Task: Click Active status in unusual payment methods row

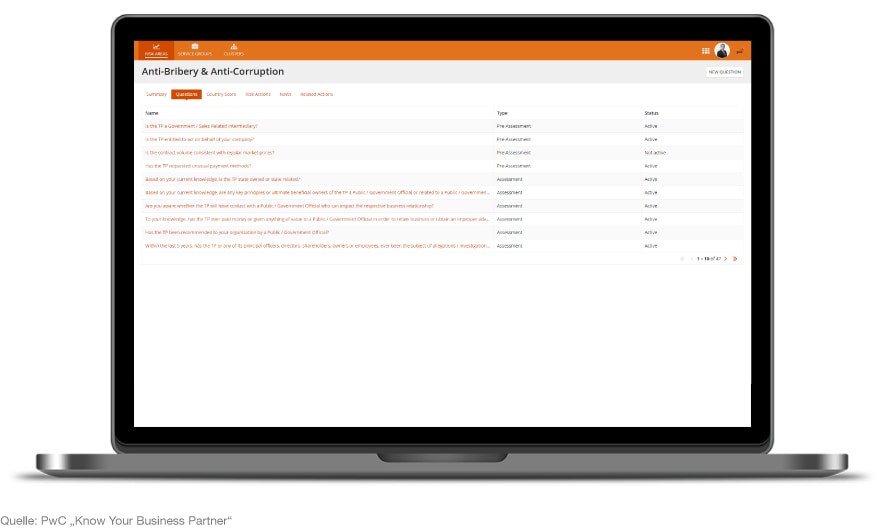Action: pyautogui.click(x=651, y=166)
